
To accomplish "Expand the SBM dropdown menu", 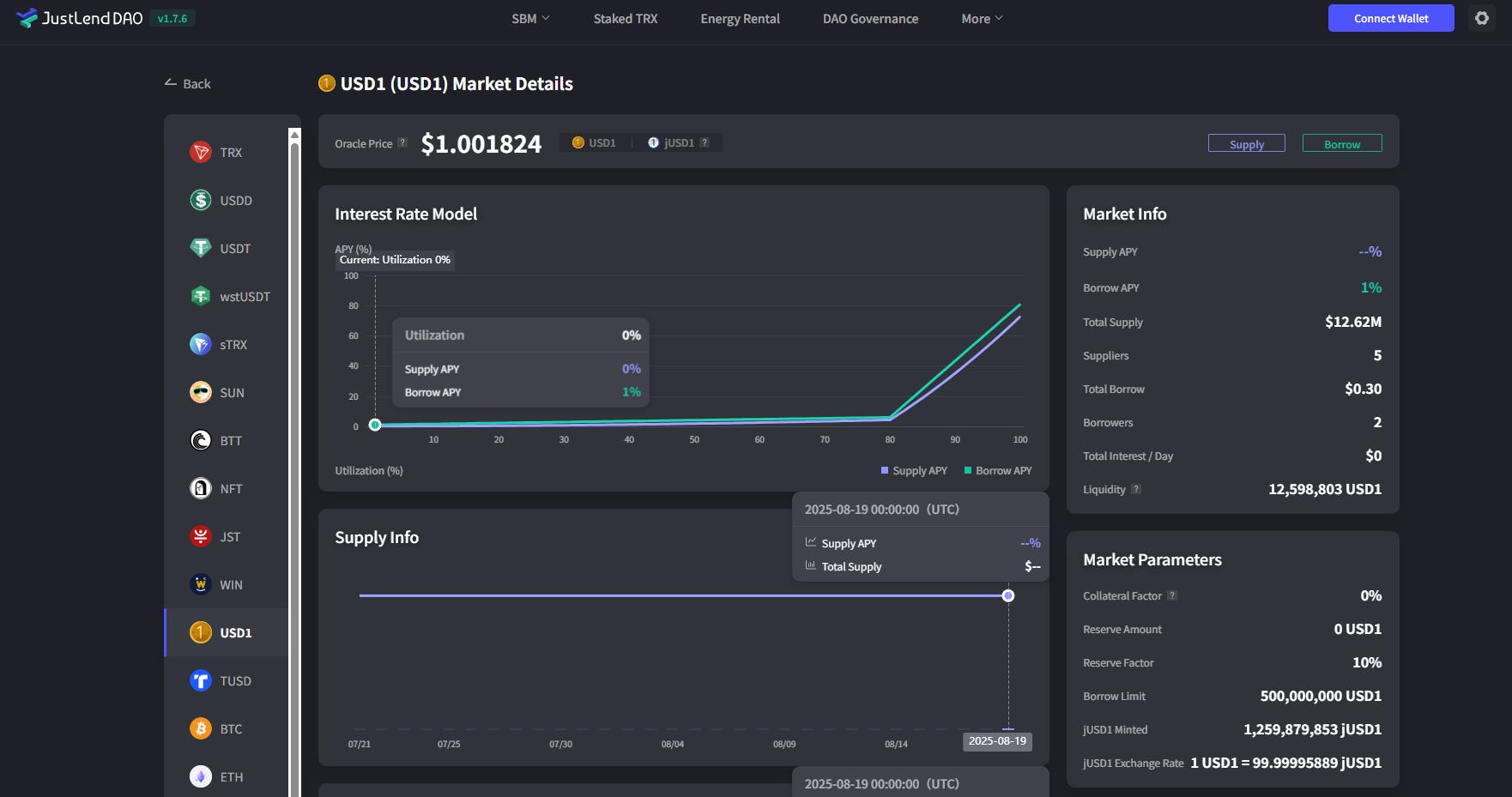I will 530,18.
